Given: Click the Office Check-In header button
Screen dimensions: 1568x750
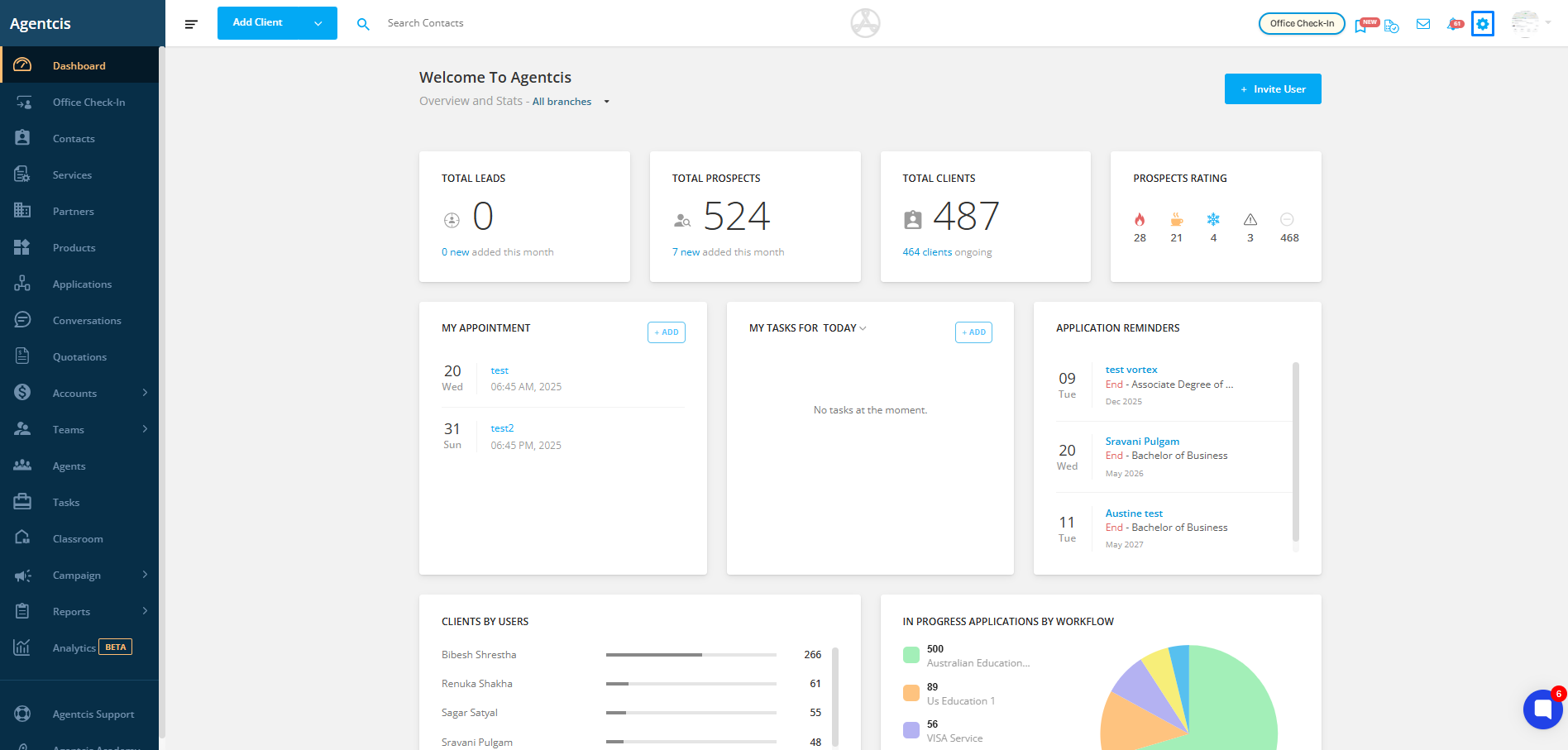Looking at the screenshot, I should point(1302,24).
